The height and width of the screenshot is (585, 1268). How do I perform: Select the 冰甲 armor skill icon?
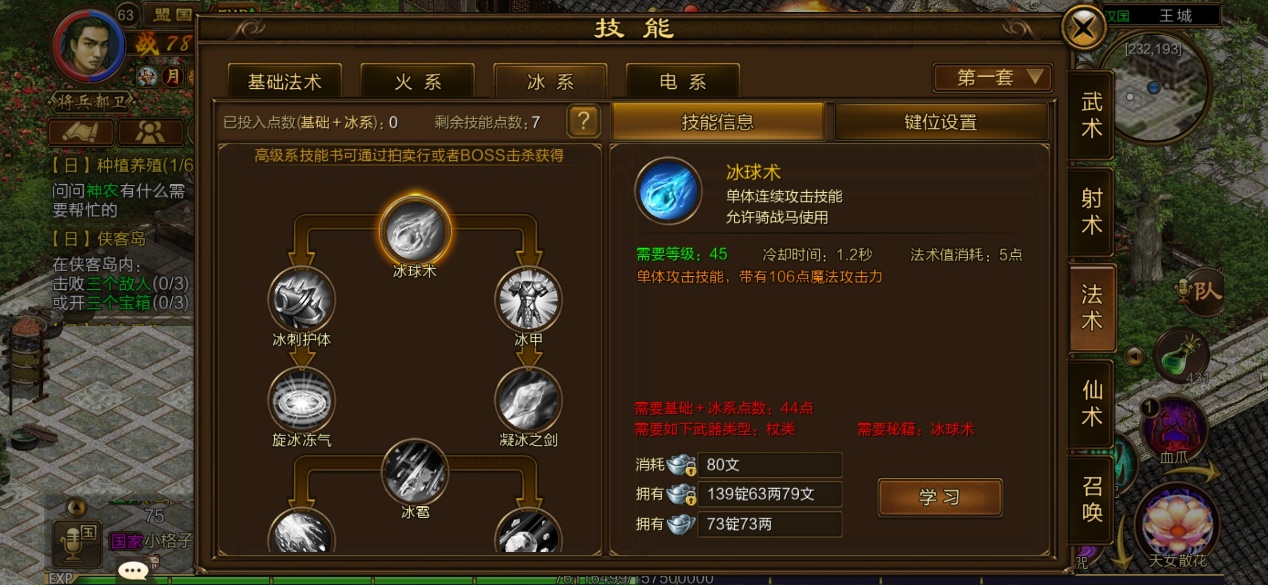coord(529,298)
